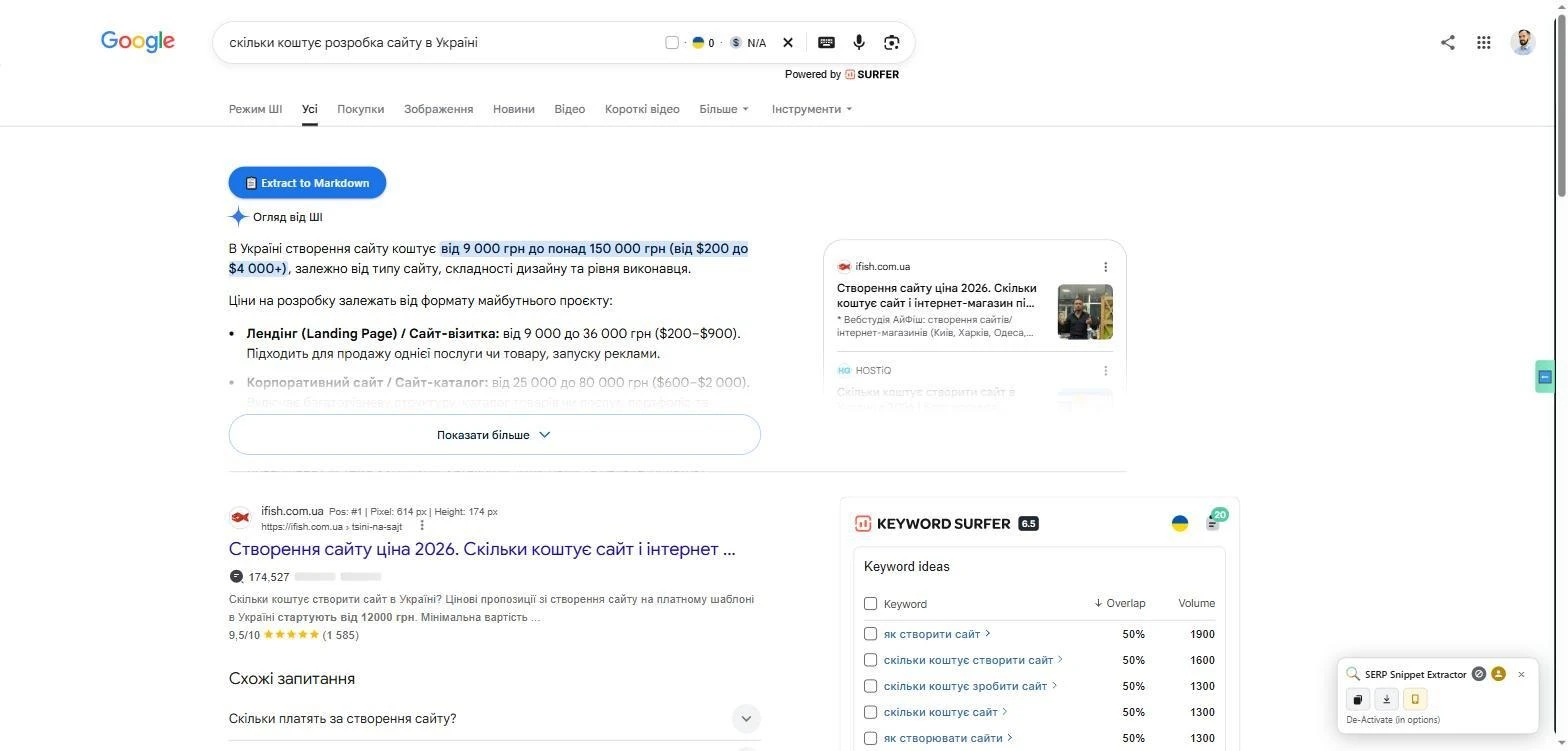The width and height of the screenshot is (1568, 751).
Task: Open Keyword Surfer clipboard with 20 badge
Action: (x=1215, y=520)
